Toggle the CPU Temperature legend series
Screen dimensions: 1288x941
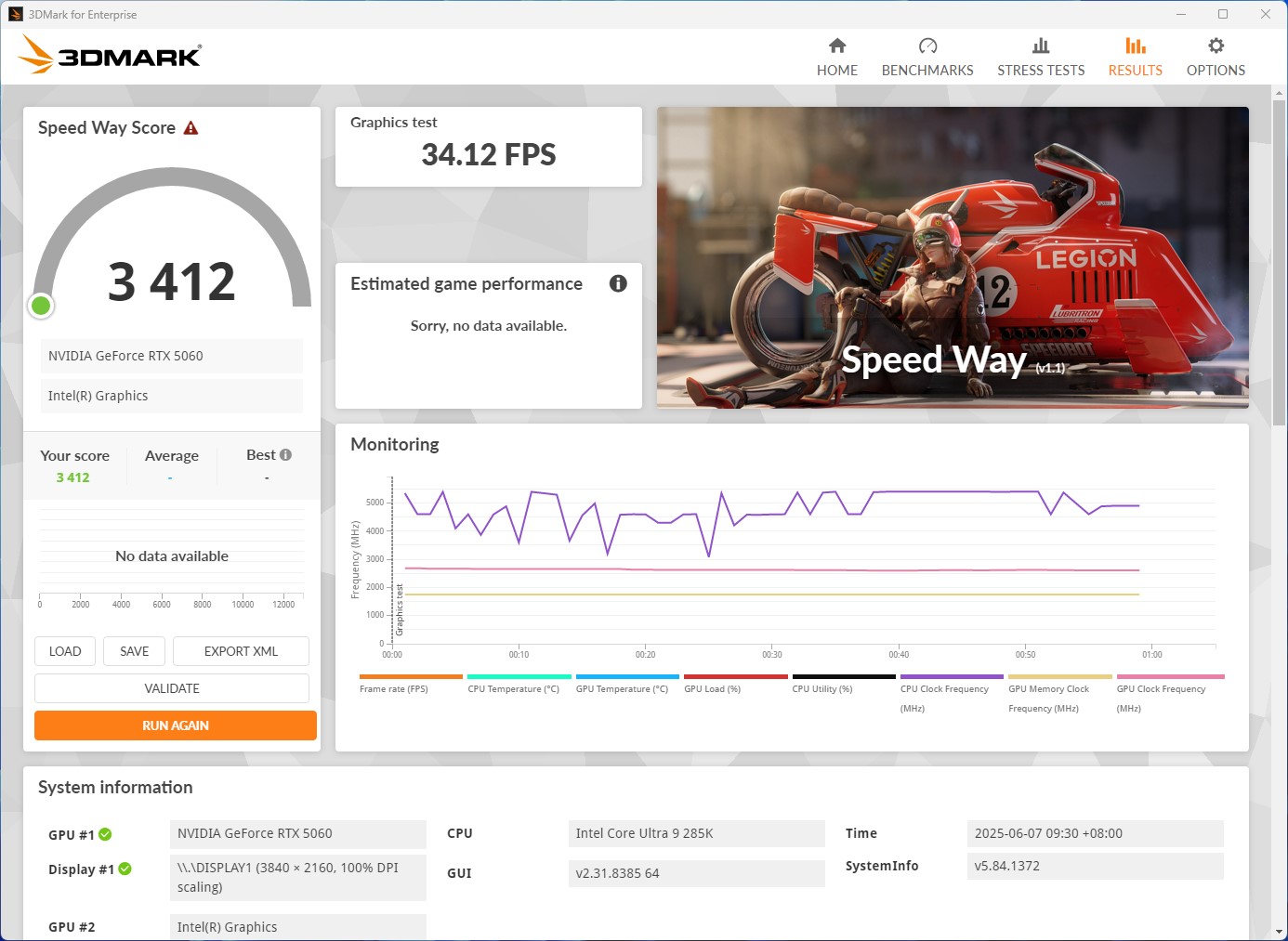pyautogui.click(x=513, y=688)
